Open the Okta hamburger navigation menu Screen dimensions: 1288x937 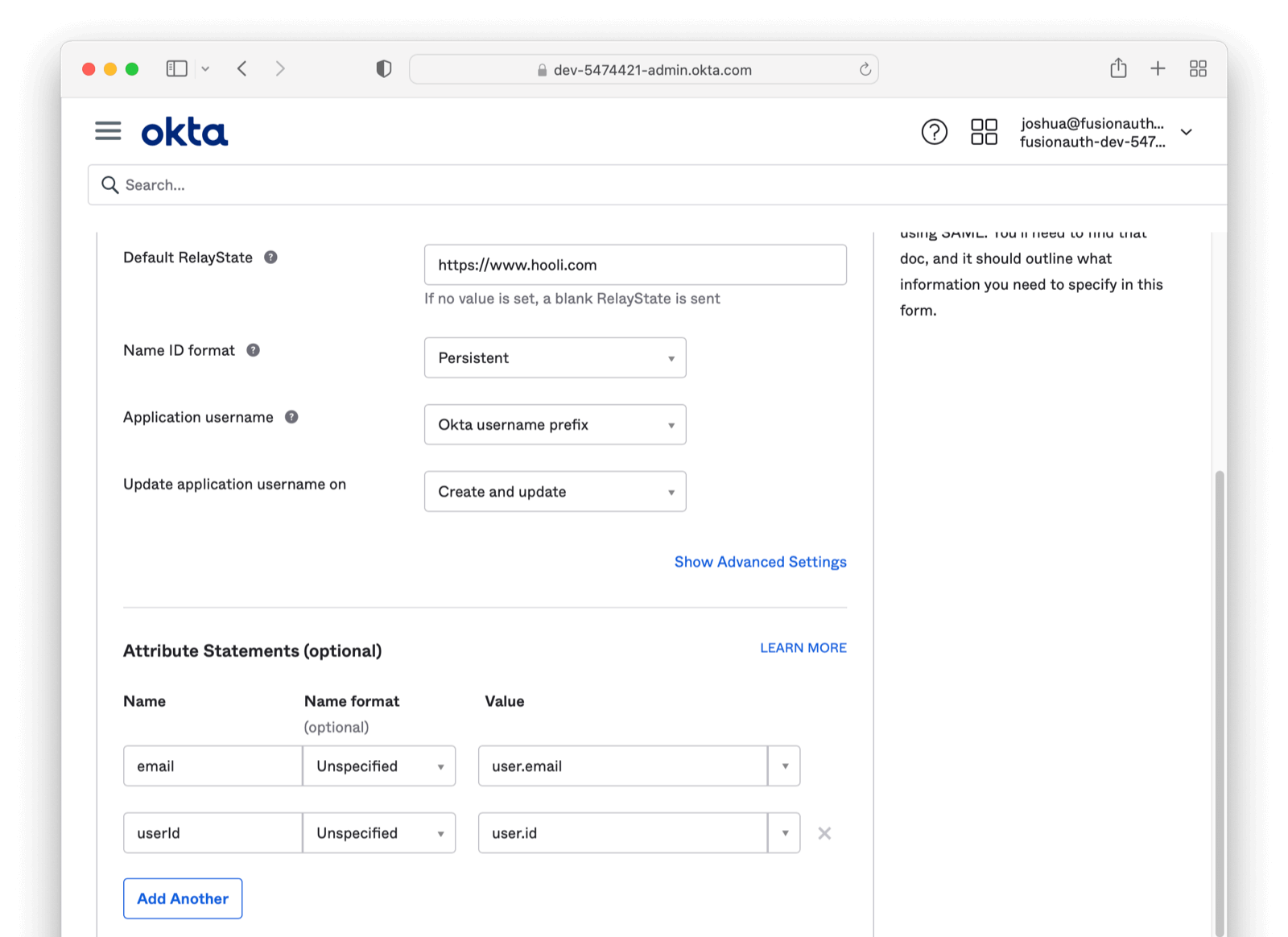(108, 131)
